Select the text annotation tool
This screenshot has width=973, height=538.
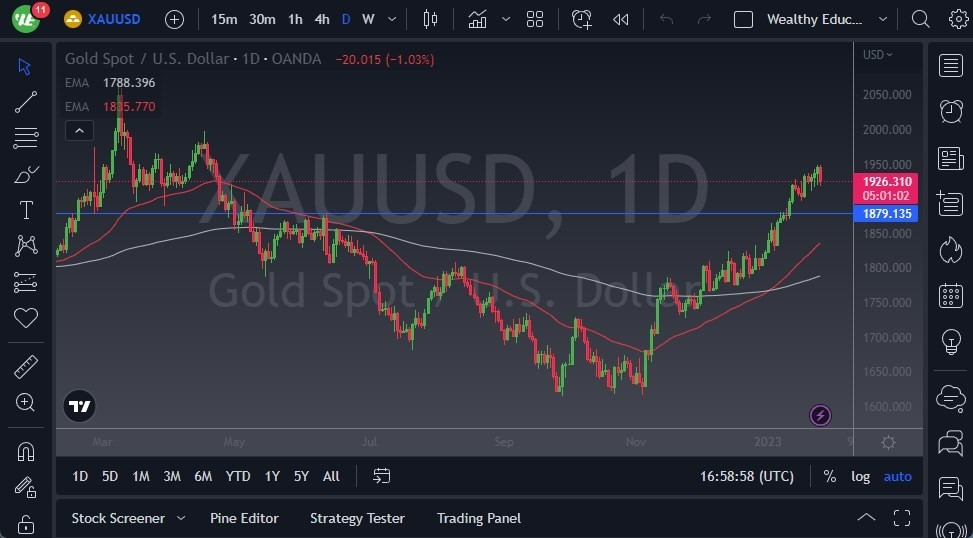[x=26, y=210]
